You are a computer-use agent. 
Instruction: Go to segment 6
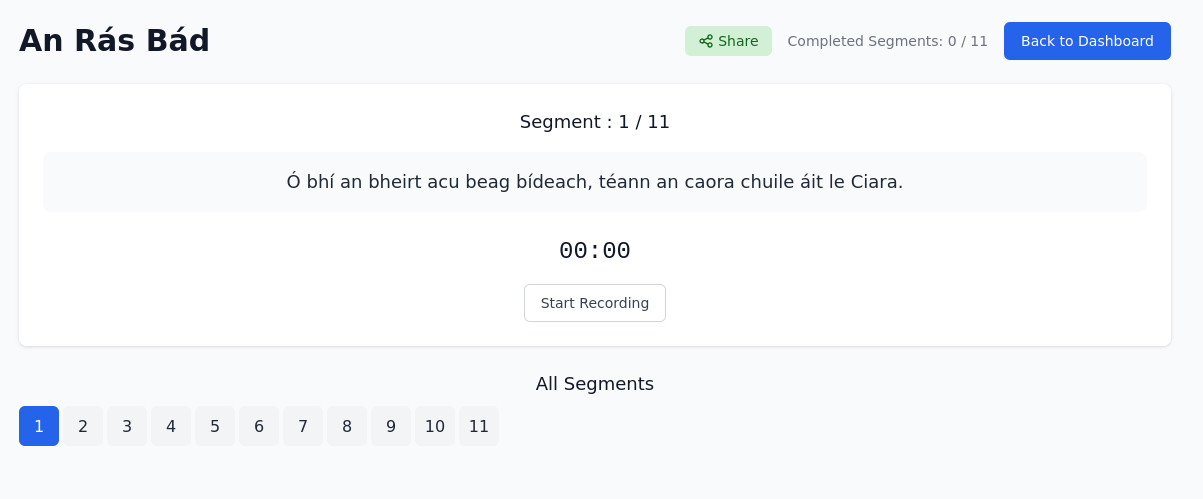pyautogui.click(x=259, y=426)
